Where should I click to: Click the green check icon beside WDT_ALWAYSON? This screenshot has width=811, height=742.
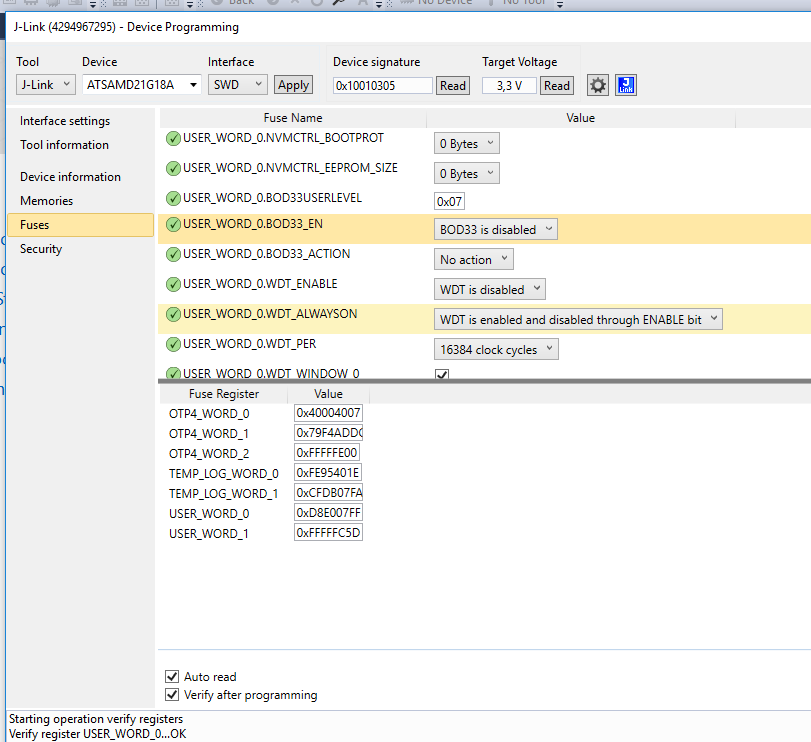pyautogui.click(x=173, y=314)
